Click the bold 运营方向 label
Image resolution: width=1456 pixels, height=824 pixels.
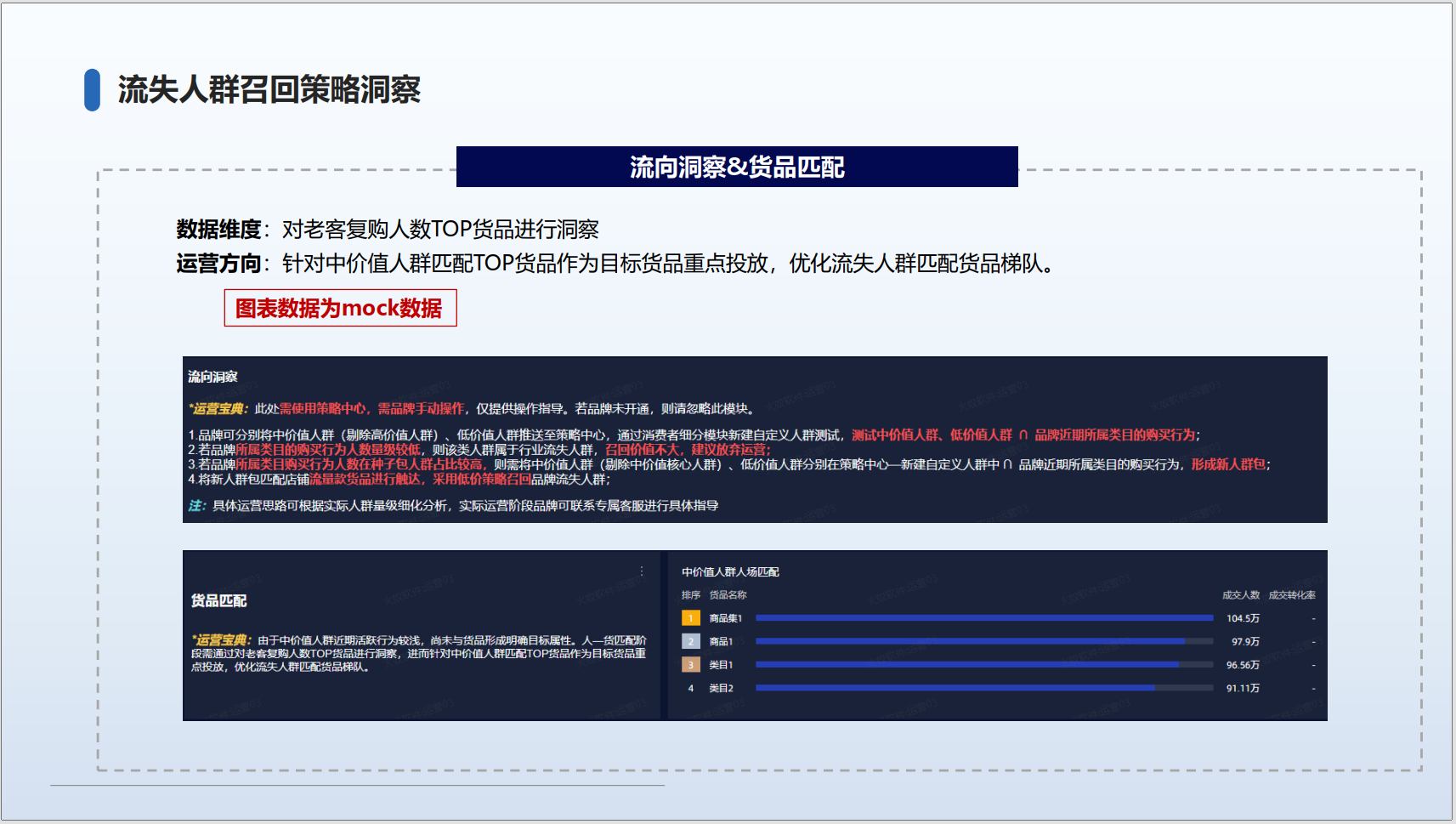[x=218, y=264]
